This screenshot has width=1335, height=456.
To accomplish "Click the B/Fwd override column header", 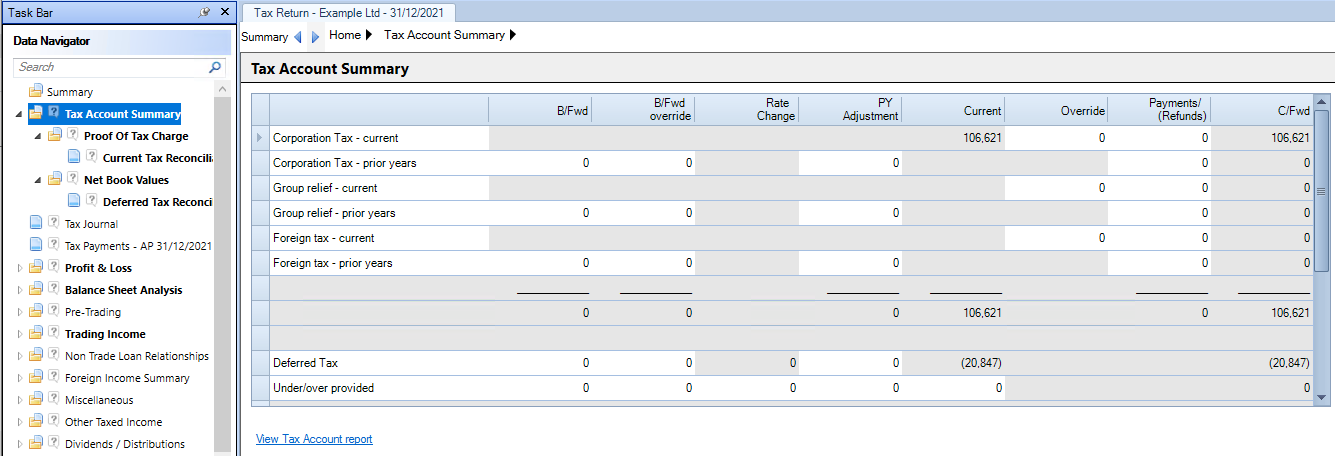I will pos(643,110).
